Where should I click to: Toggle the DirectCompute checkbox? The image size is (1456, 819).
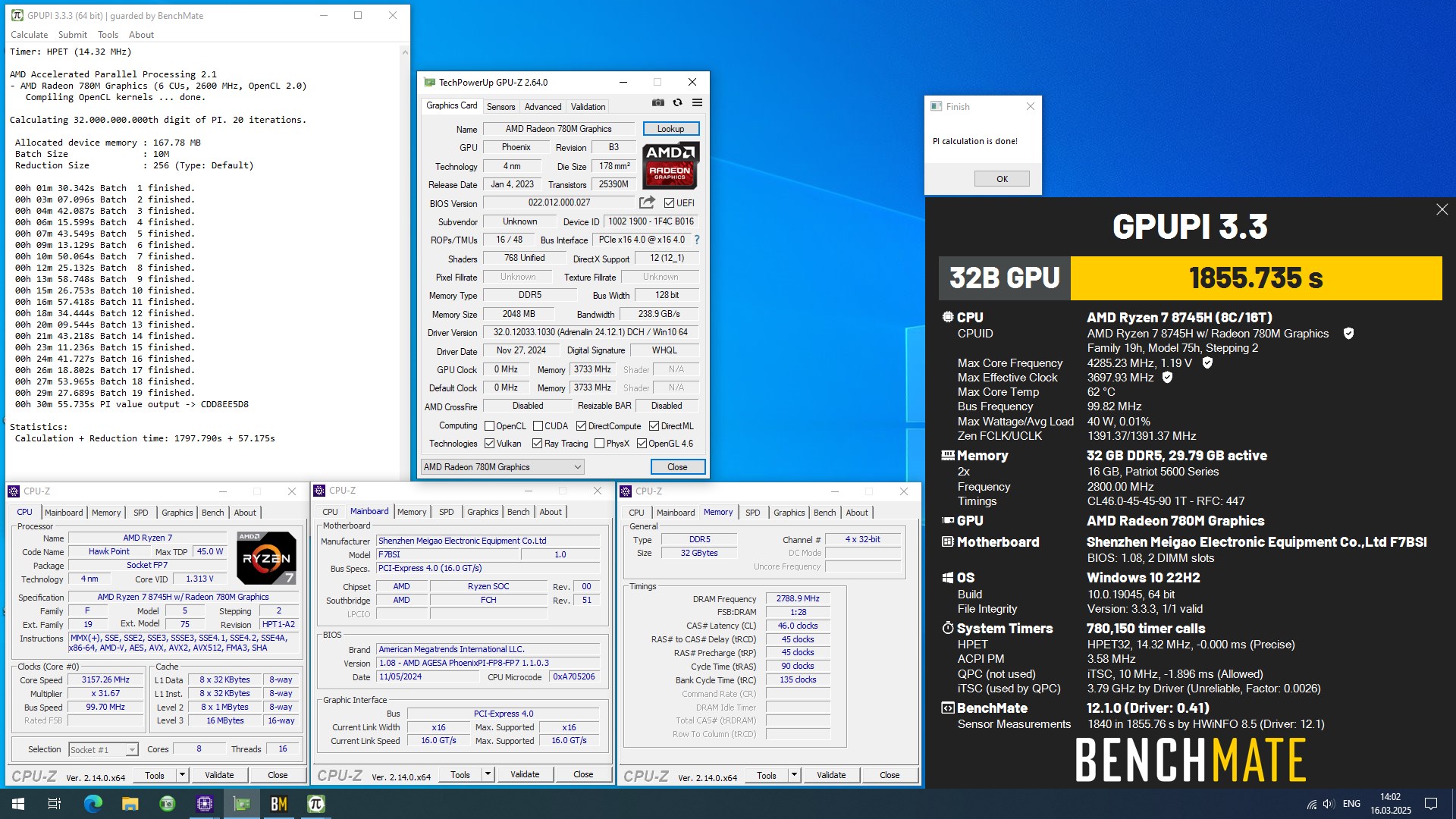581,426
